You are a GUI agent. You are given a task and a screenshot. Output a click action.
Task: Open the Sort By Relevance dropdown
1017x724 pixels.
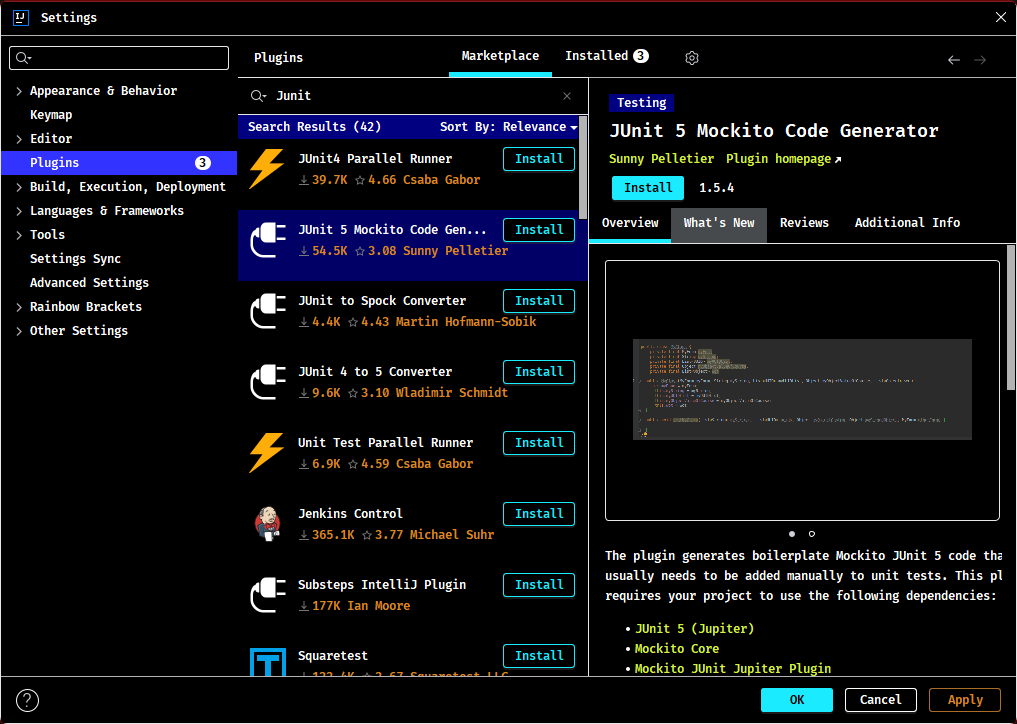(508, 127)
